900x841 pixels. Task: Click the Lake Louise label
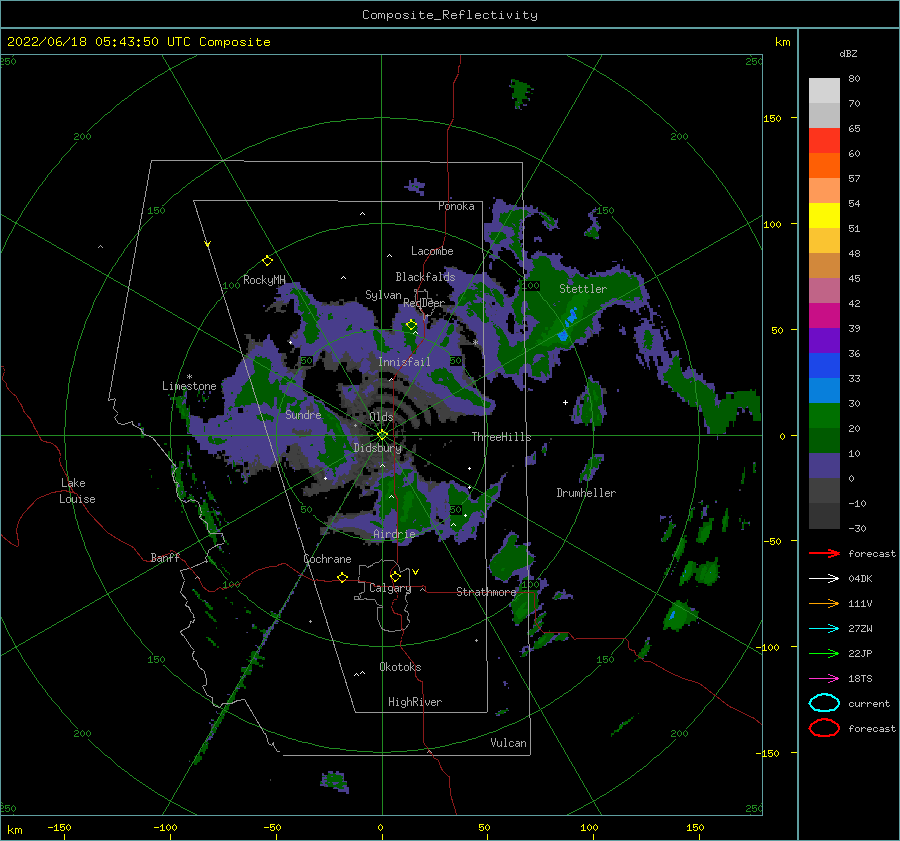click(77, 491)
